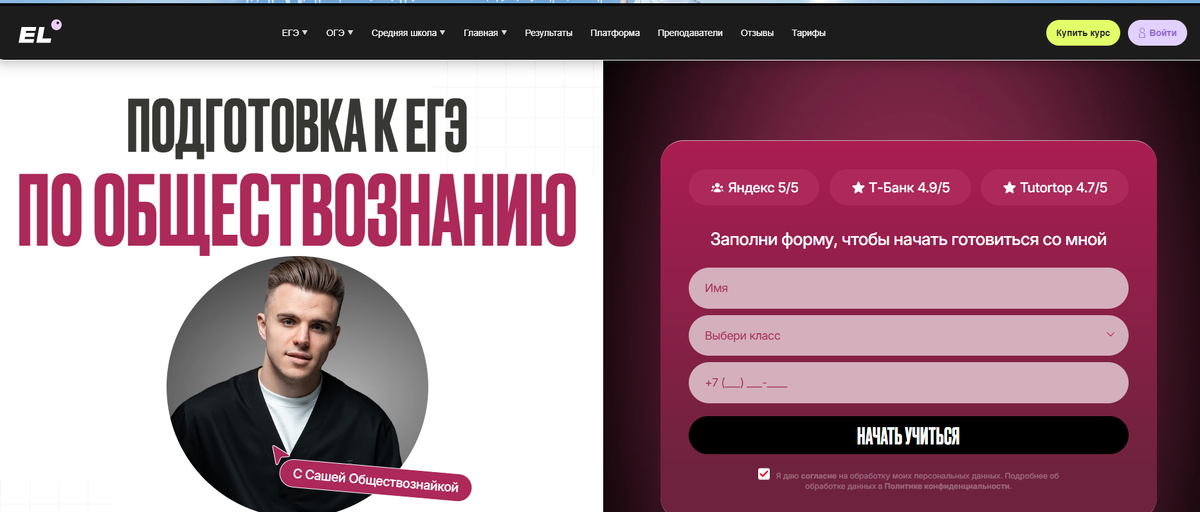Expand the ЕГЭ dropdown menu
1200x512 pixels.
[295, 33]
